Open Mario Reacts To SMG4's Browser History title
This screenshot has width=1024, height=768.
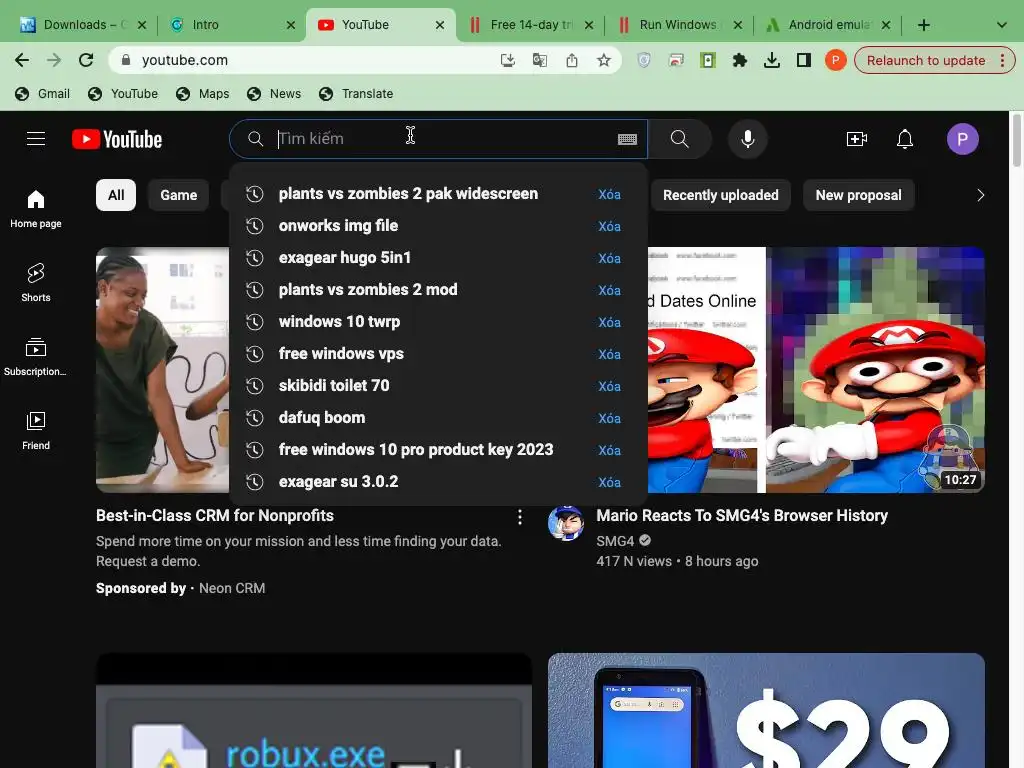coord(742,516)
